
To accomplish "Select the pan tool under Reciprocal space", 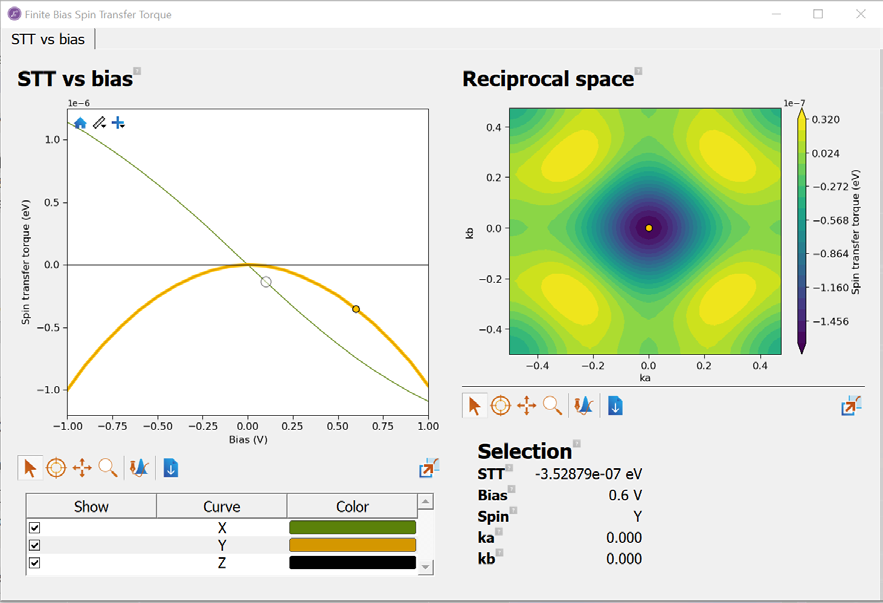I will click(527, 405).
